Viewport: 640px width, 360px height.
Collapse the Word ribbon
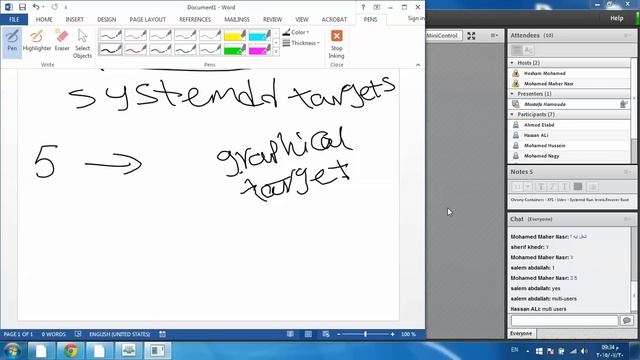point(418,65)
